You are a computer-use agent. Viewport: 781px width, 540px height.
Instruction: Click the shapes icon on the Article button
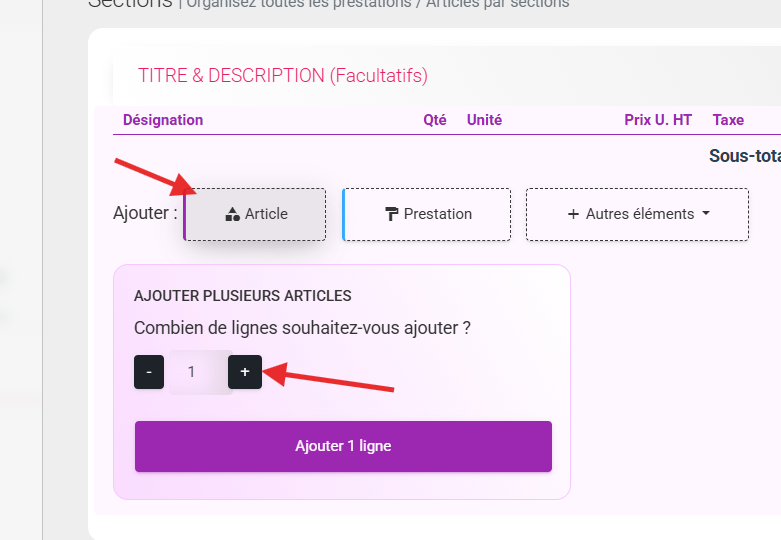pos(233,214)
